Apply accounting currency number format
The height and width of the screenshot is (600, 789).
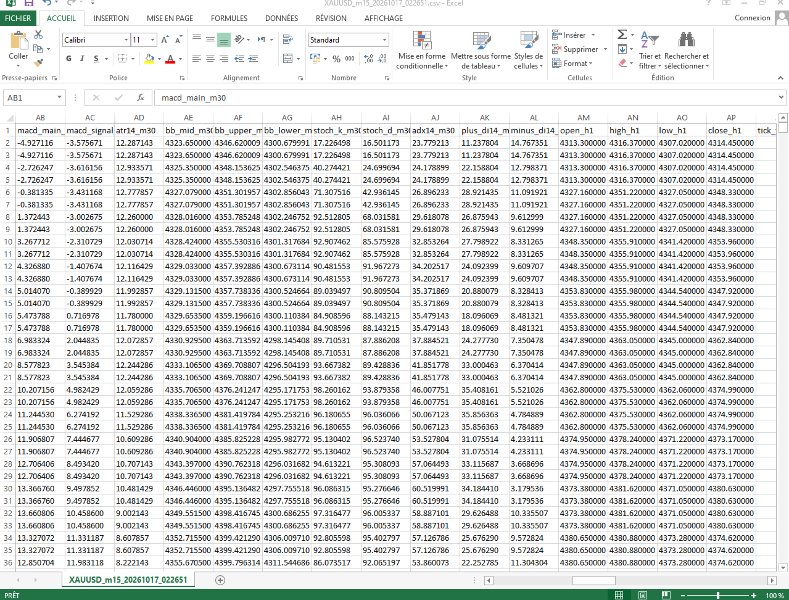pyautogui.click(x=315, y=58)
